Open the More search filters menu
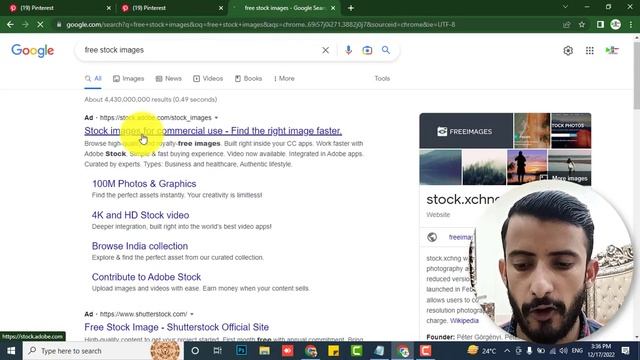The height and width of the screenshot is (360, 640). 284,78
